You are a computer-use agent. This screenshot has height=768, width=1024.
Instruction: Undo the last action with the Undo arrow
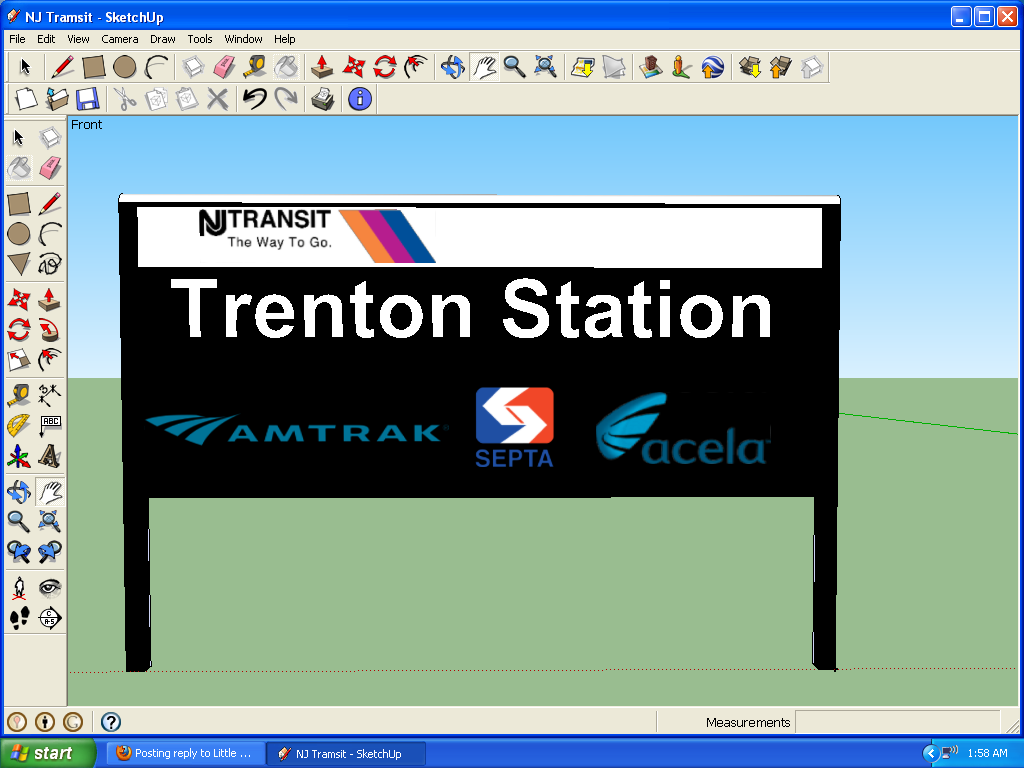255,99
